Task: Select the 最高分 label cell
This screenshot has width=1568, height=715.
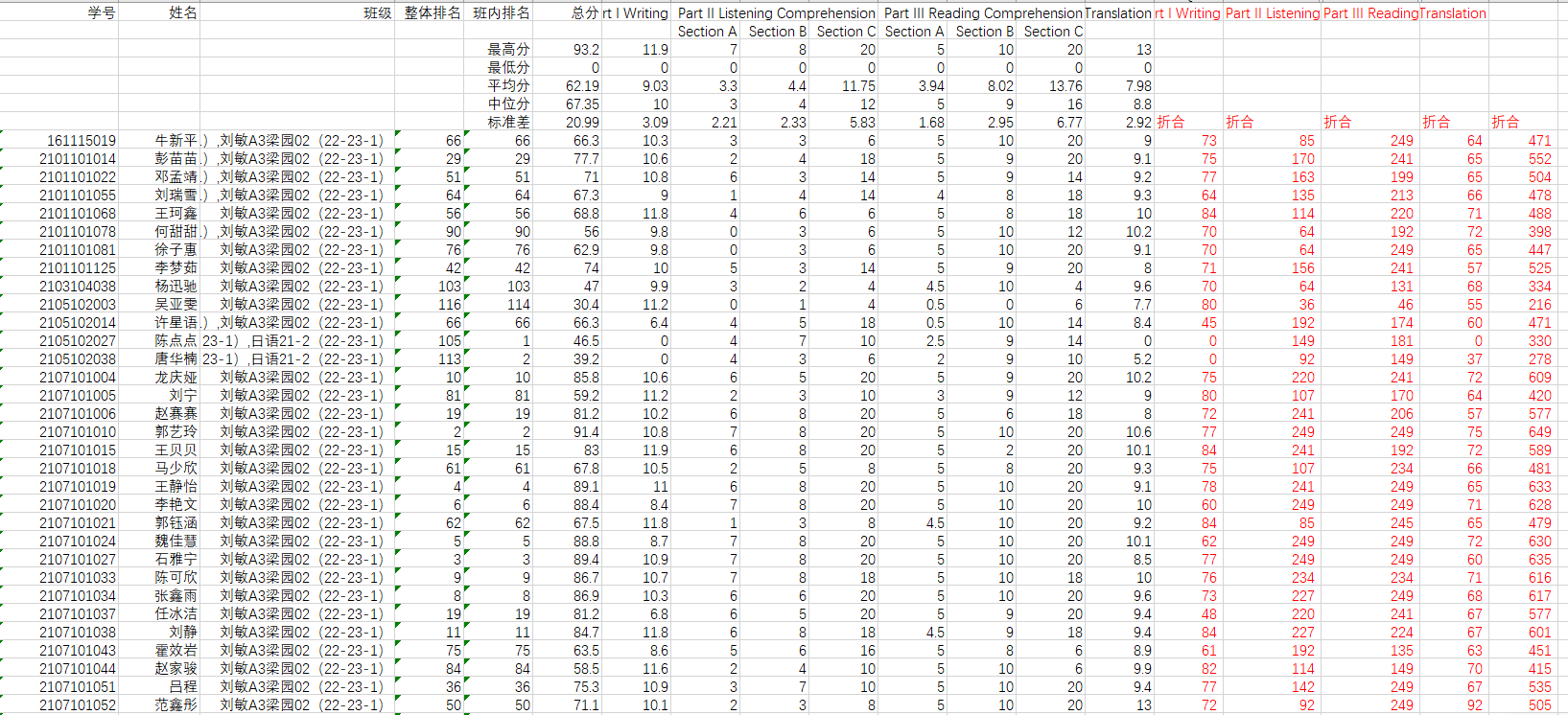Action: (507, 50)
